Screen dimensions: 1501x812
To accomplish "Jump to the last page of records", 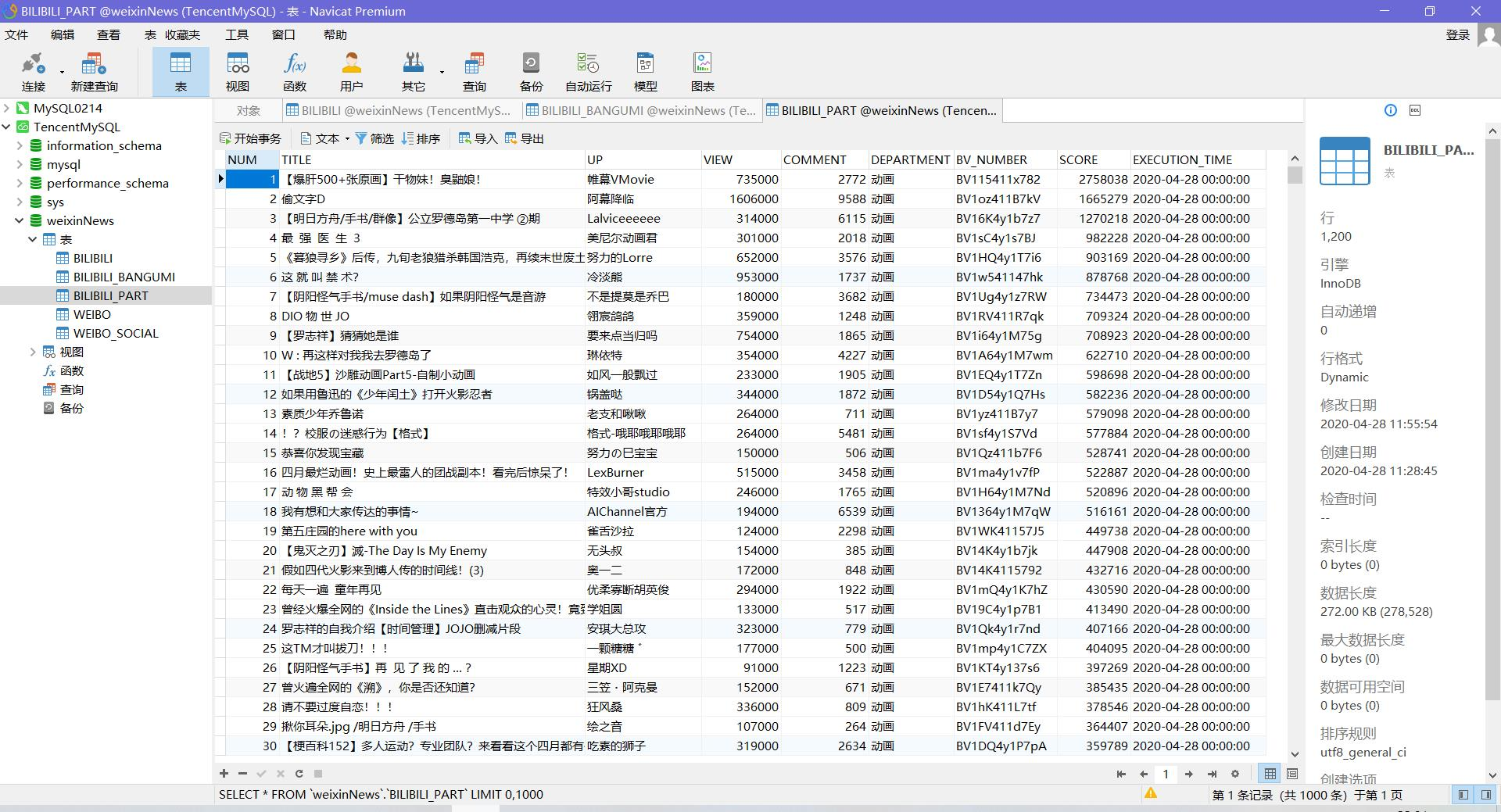I will click(x=1212, y=774).
